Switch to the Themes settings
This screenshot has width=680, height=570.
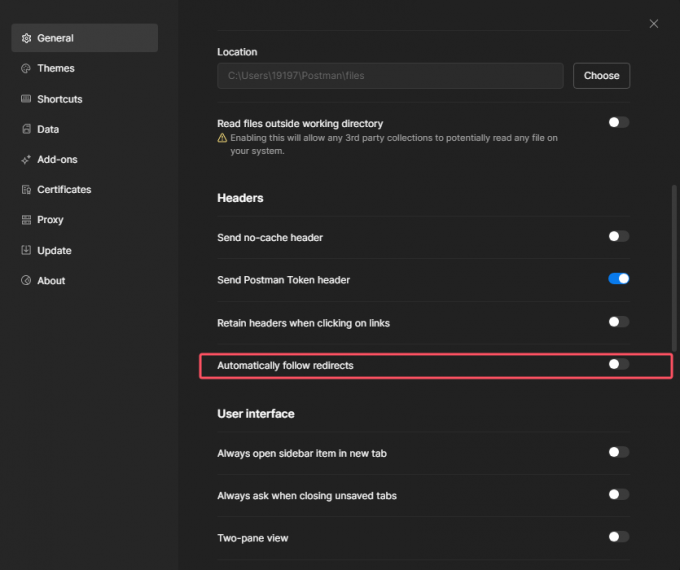coord(85,69)
